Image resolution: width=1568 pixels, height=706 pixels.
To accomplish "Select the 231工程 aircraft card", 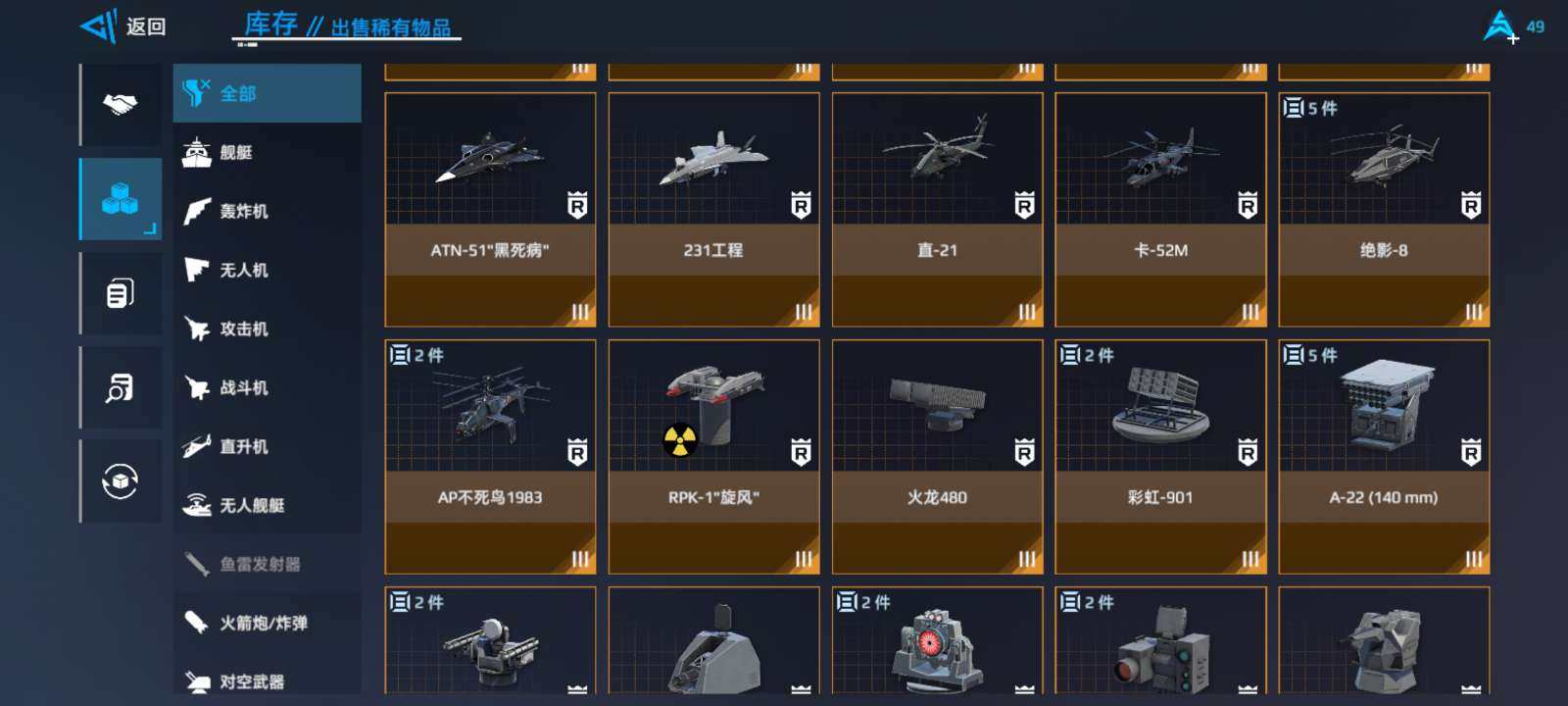I will 713,210.
